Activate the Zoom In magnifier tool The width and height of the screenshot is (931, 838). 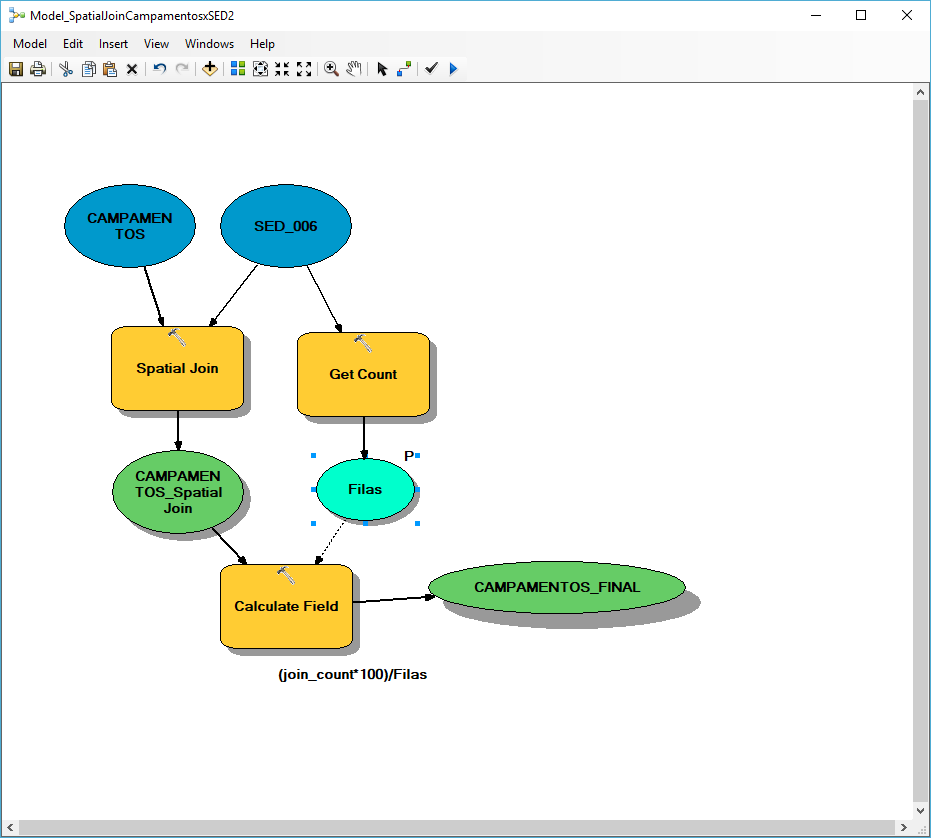click(x=331, y=69)
